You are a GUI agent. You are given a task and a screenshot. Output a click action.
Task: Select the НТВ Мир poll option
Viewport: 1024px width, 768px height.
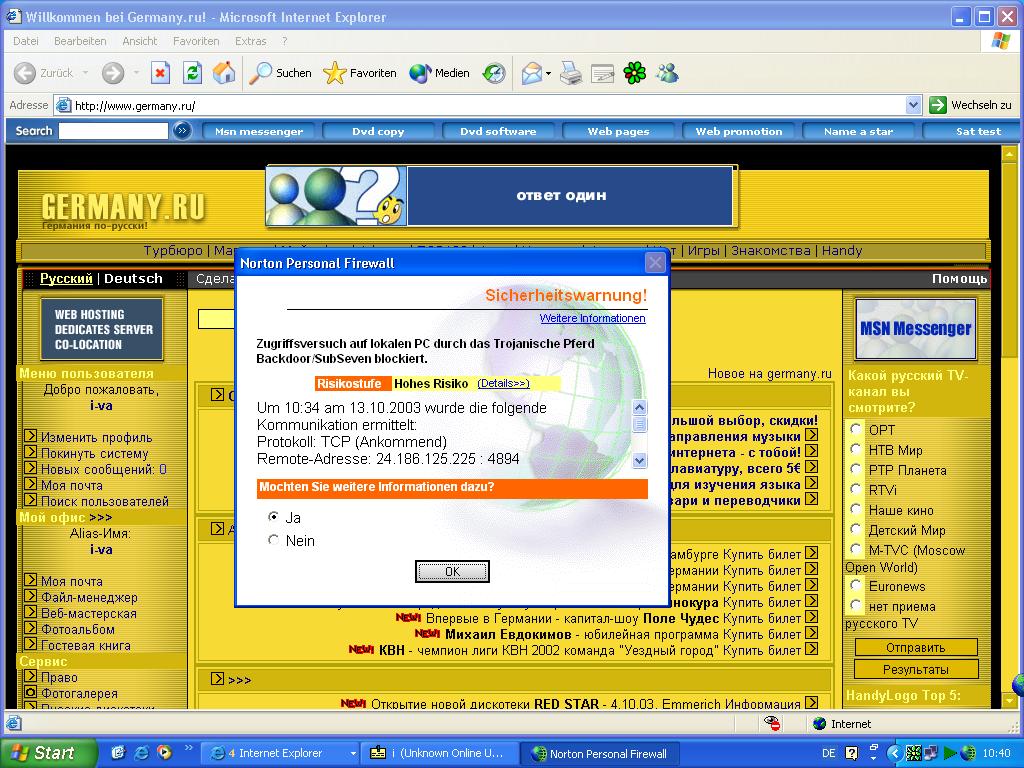pyautogui.click(x=856, y=449)
